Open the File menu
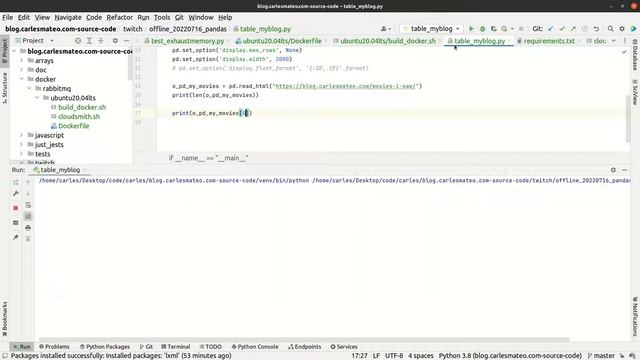The height and width of the screenshot is (360, 640). [x=7, y=17]
